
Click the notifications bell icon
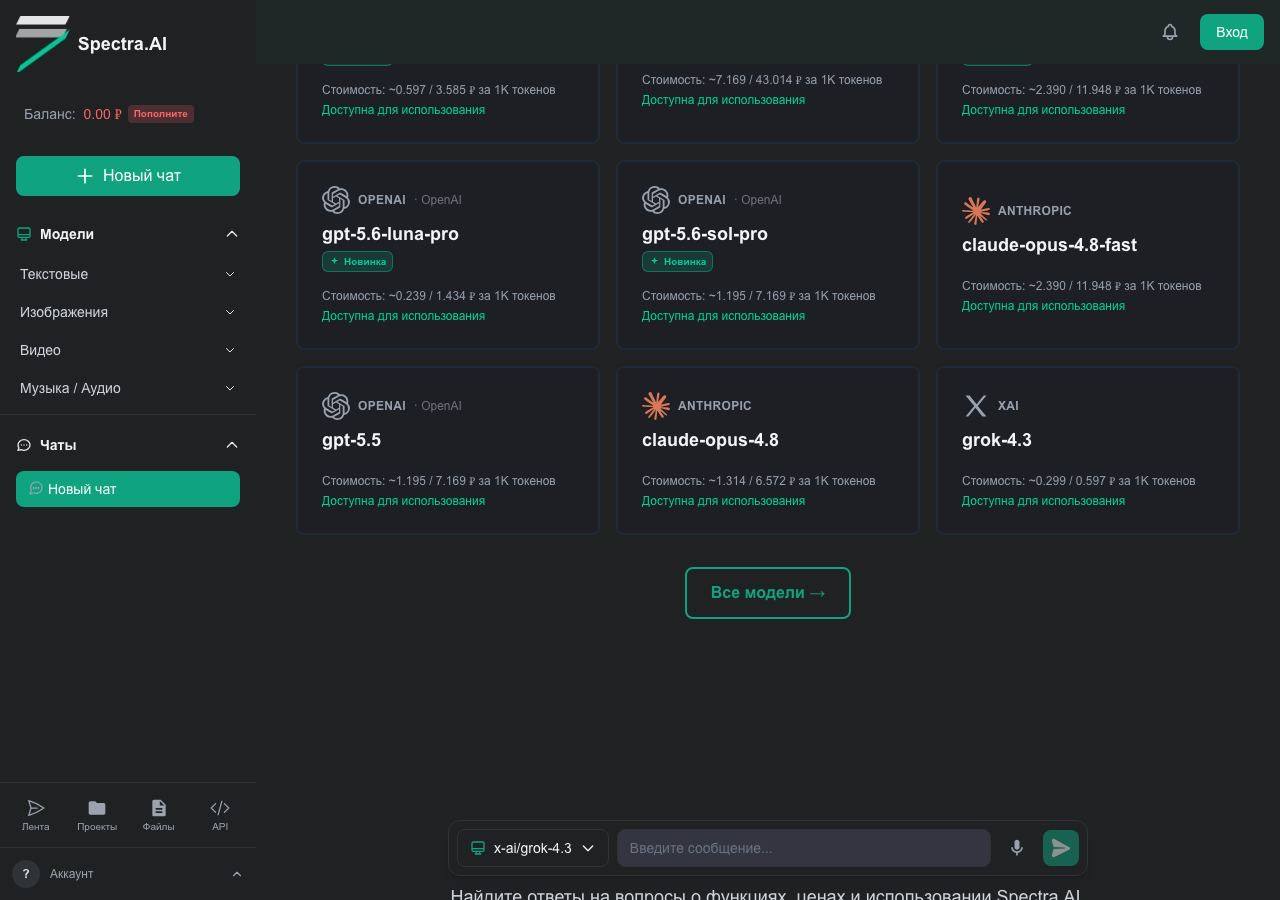coord(1170,32)
